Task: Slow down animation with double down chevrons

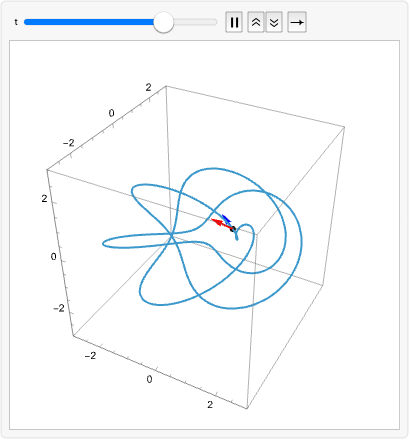Action: coord(274,22)
